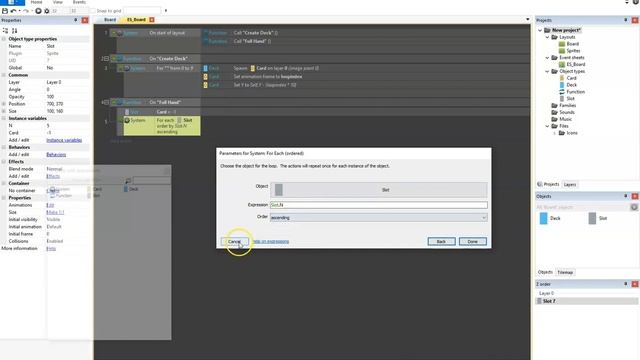640x360 pixels.
Task: Pin the Projects panel
Action: click(x=625, y=20)
